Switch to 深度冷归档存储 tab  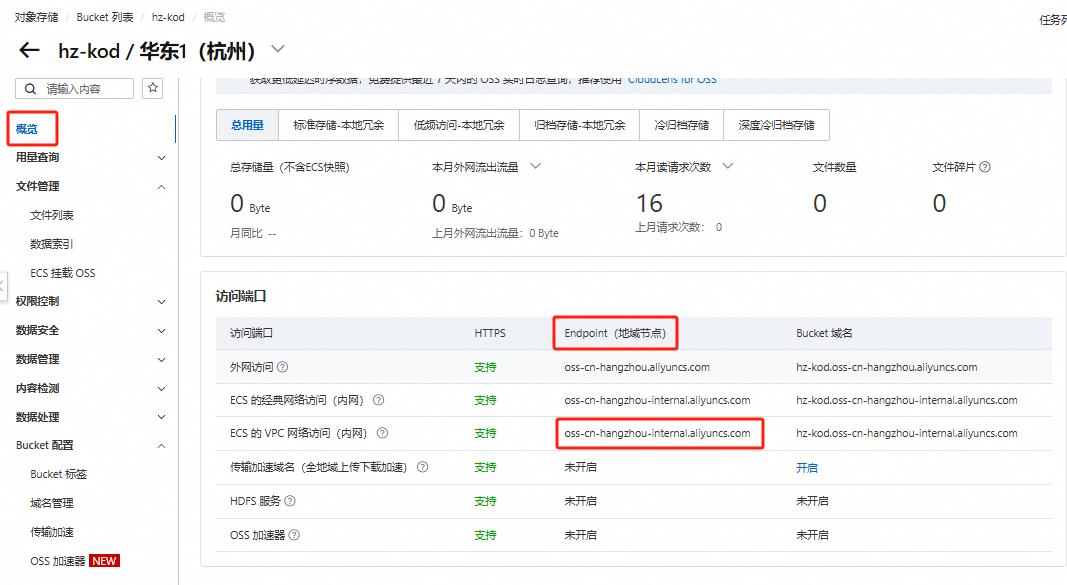pyautogui.click(x=776, y=125)
